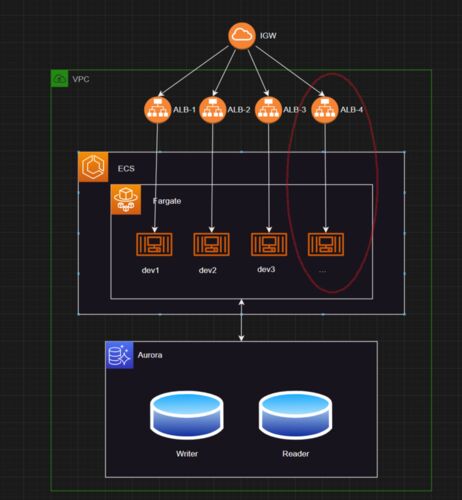Select the fourth container above the ellipsis
The width and height of the screenshot is (462, 500).
tap(326, 244)
